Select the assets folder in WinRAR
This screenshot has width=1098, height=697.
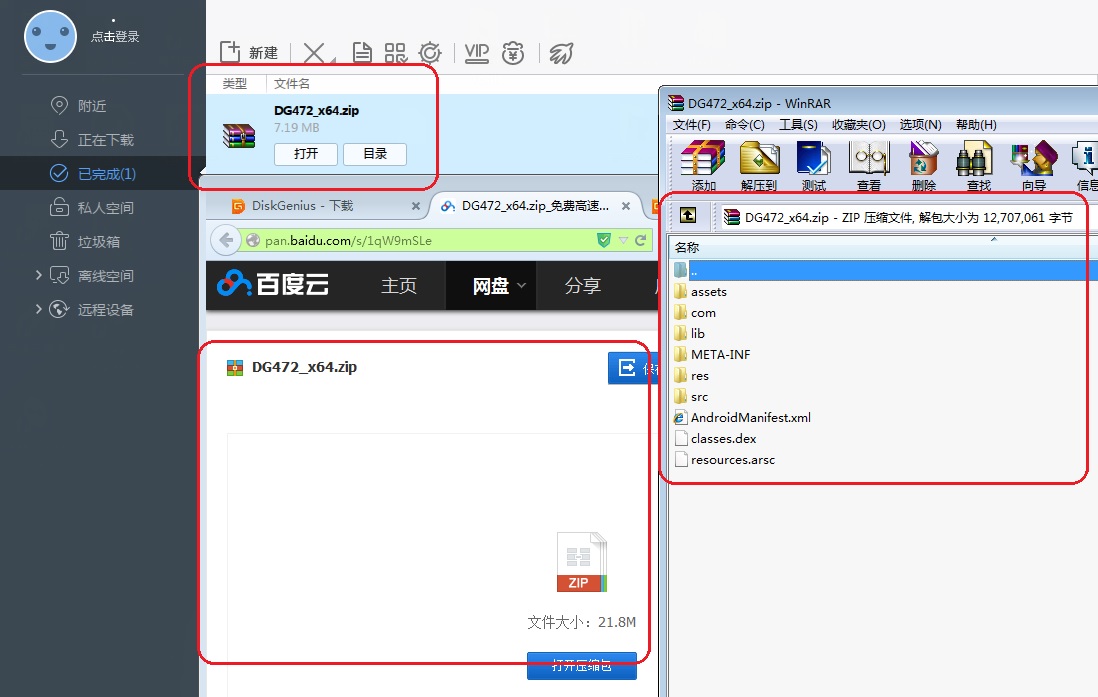(700, 291)
